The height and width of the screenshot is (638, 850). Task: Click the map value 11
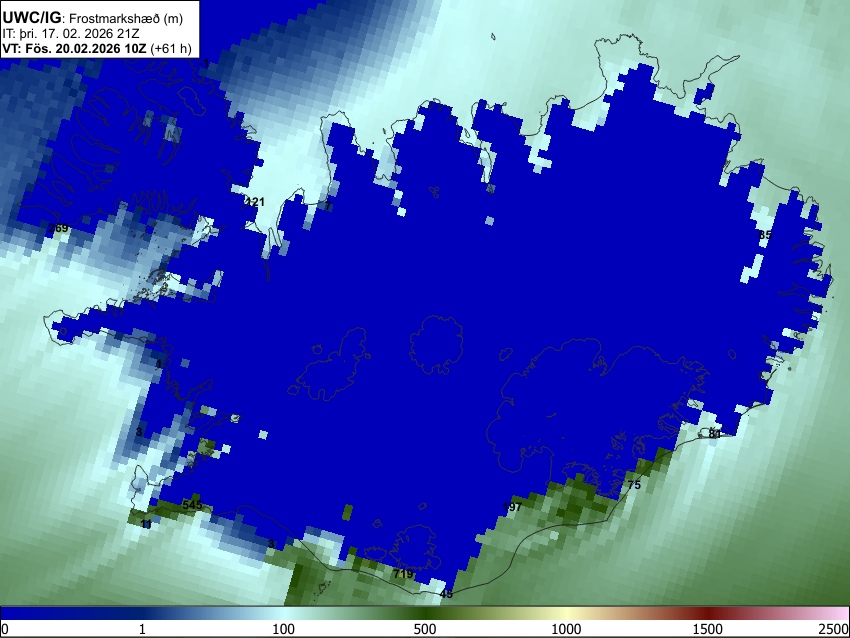[x=146, y=524]
